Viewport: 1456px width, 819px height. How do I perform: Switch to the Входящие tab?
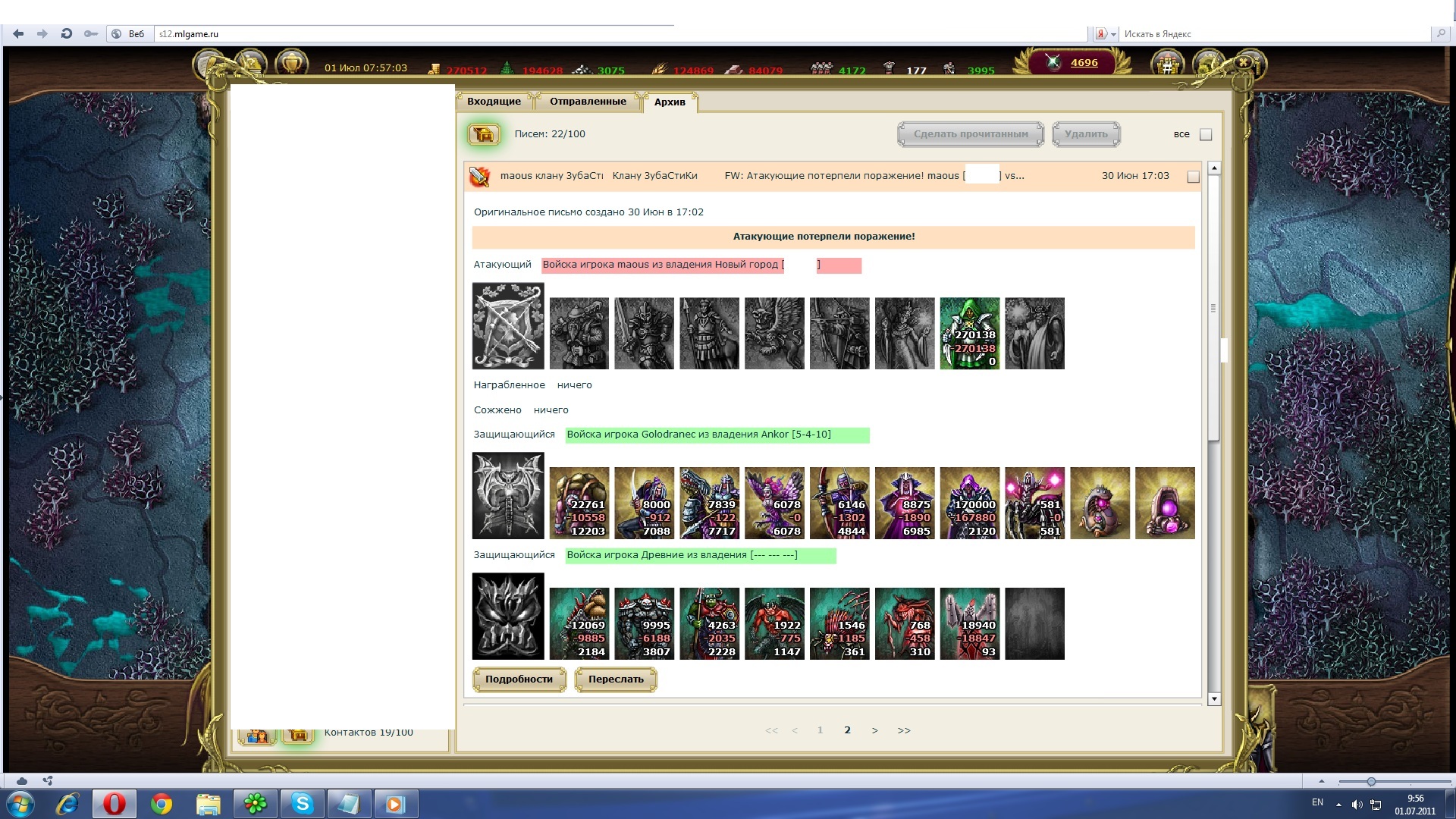(x=494, y=102)
